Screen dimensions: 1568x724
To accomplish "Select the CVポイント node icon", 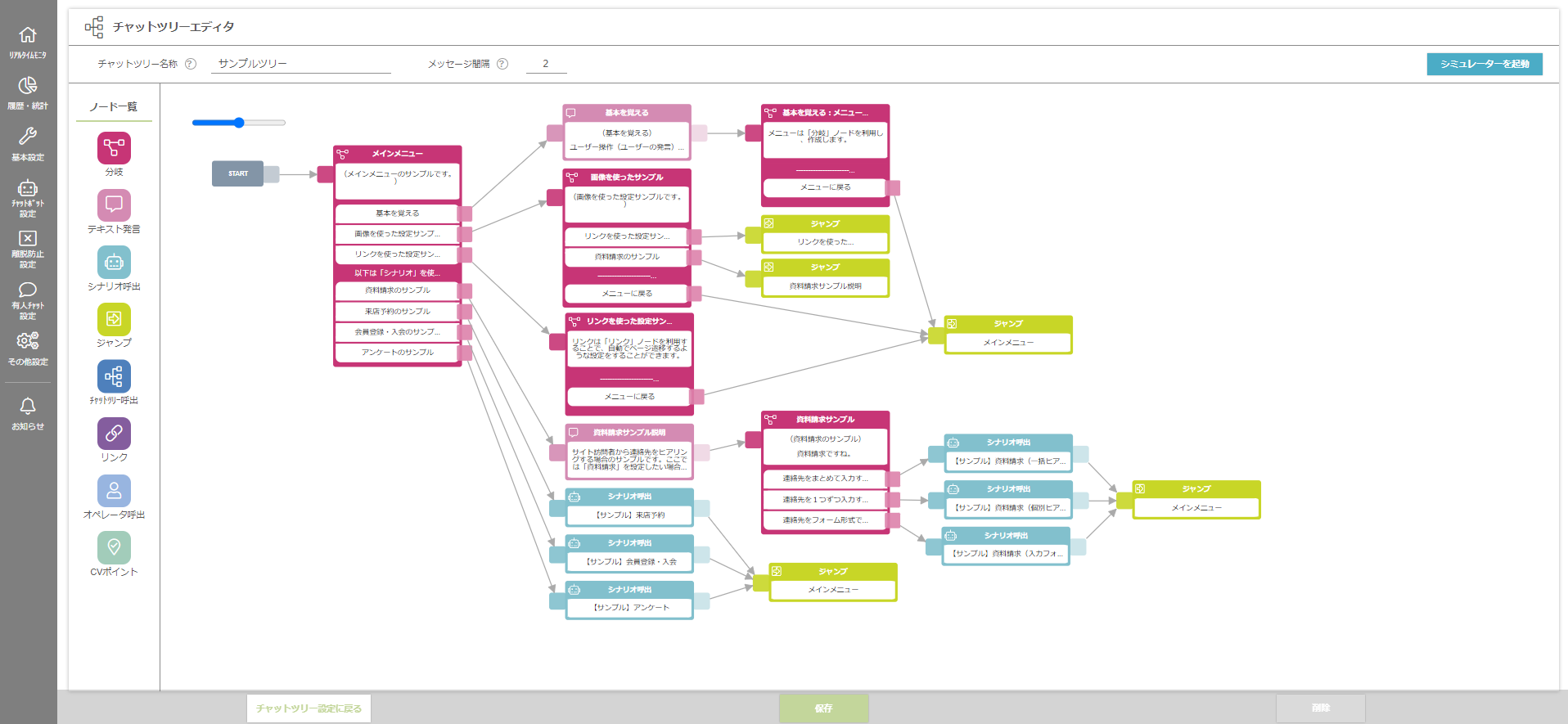I will pyautogui.click(x=114, y=547).
